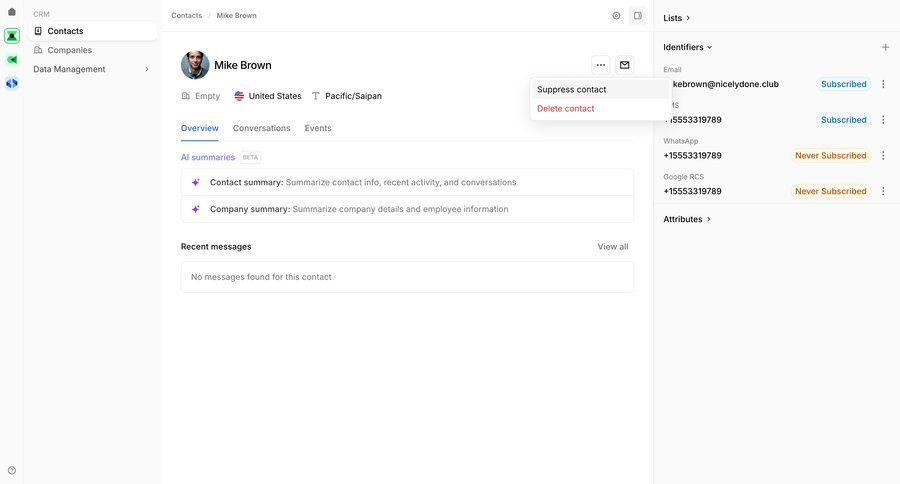Open options menu for SMS identifier
Viewport: 900px width, 484px height.
883,120
